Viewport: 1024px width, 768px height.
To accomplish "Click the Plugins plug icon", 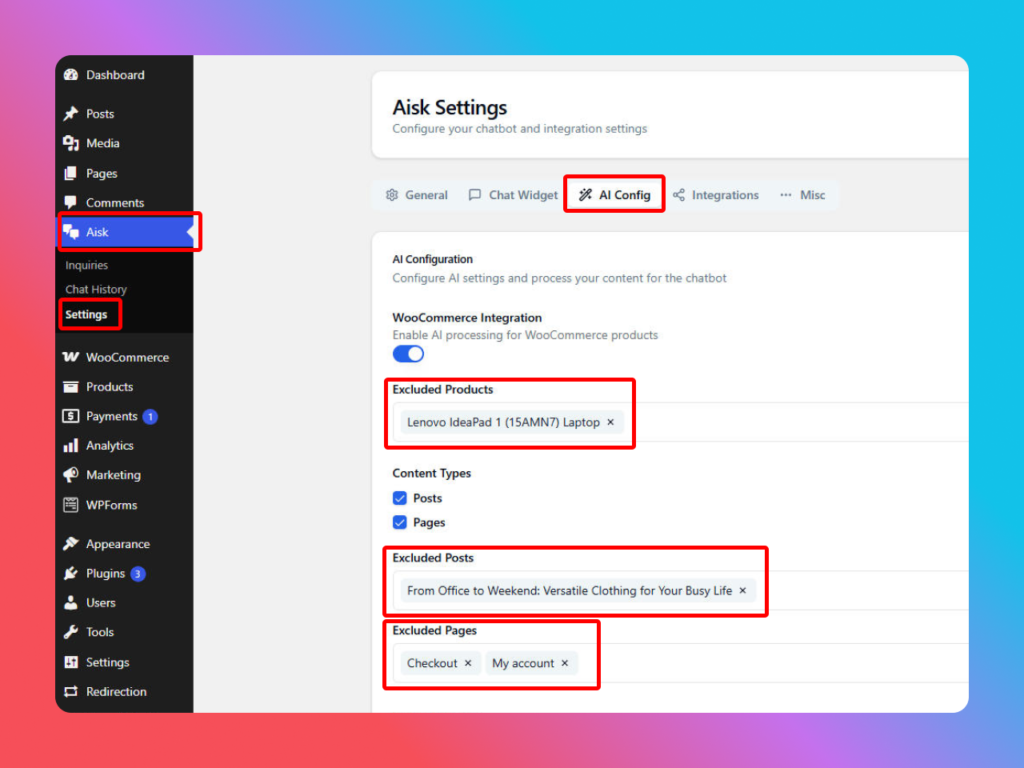I will coord(71,573).
